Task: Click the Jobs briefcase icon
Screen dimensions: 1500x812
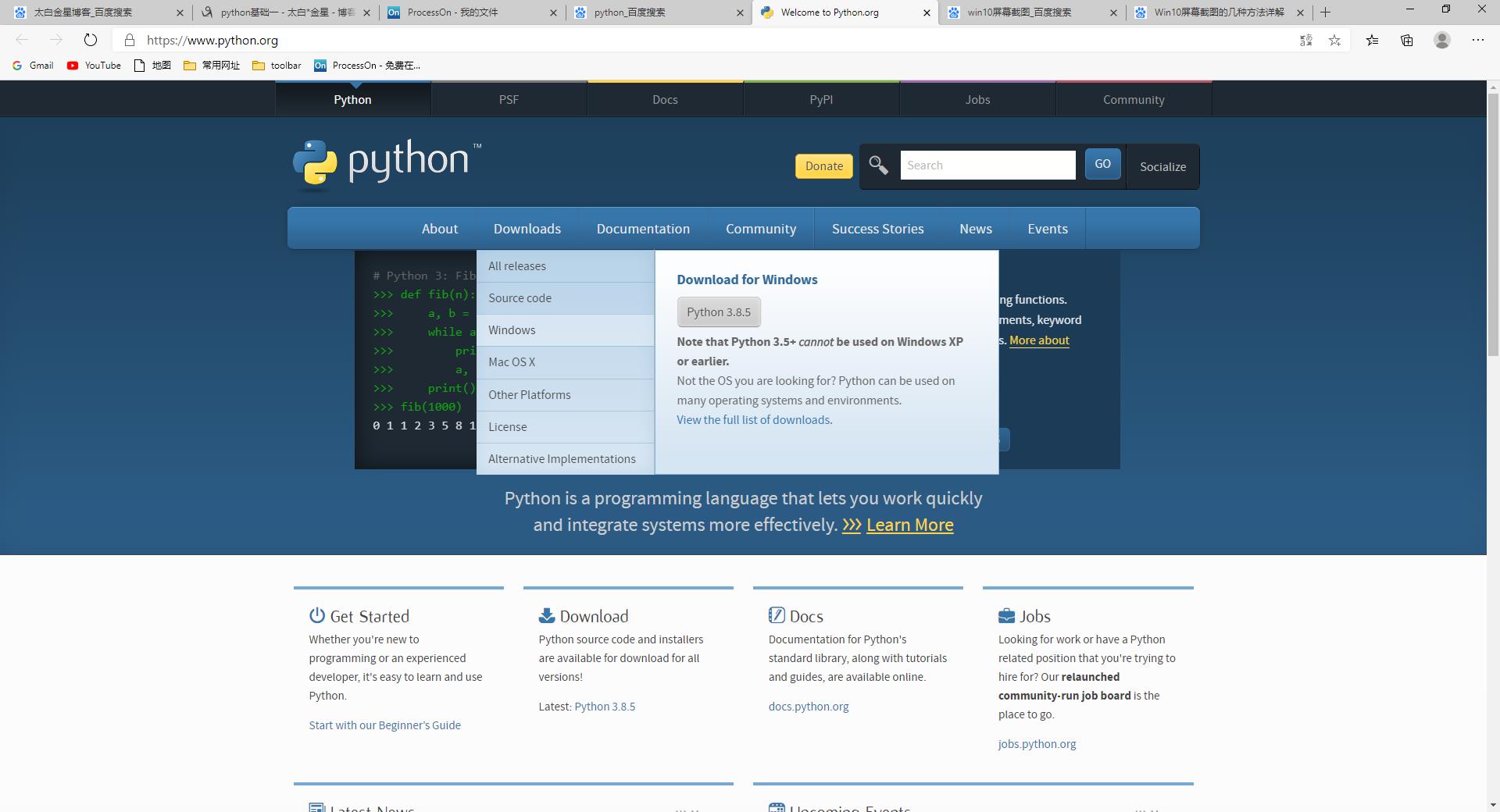Action: tap(1006, 615)
